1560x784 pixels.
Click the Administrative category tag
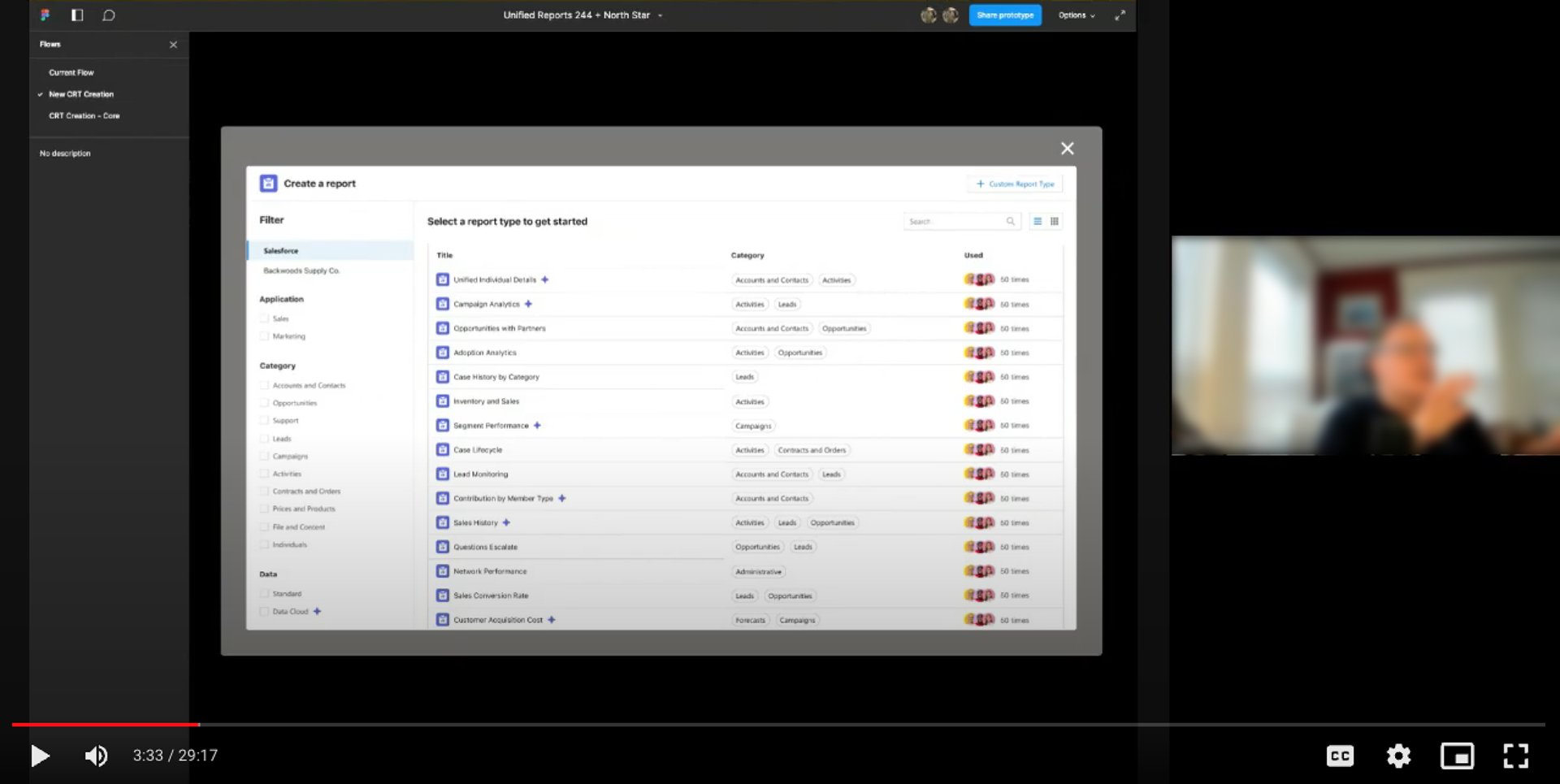(x=758, y=571)
